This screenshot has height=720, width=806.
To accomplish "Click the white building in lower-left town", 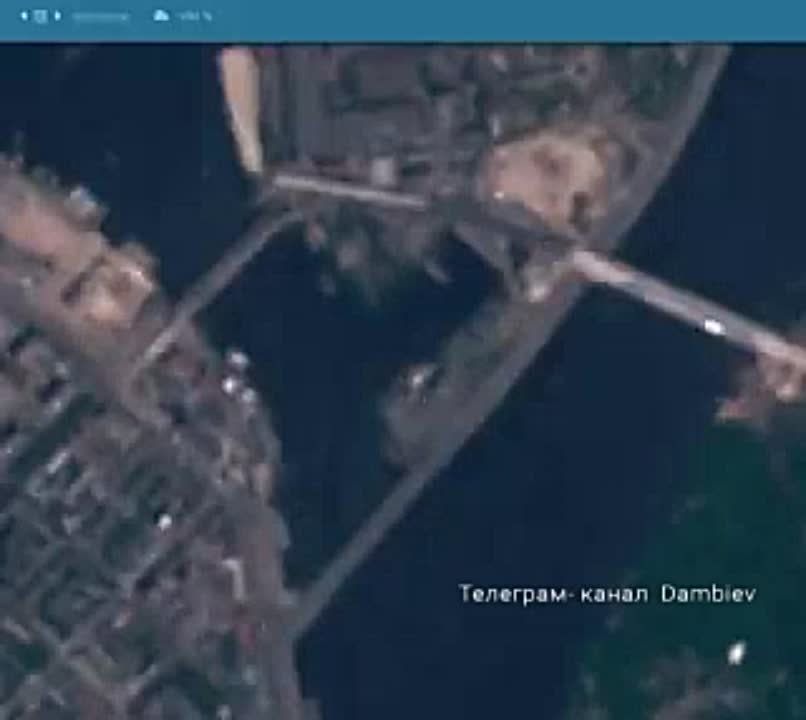I will (x=163, y=523).
